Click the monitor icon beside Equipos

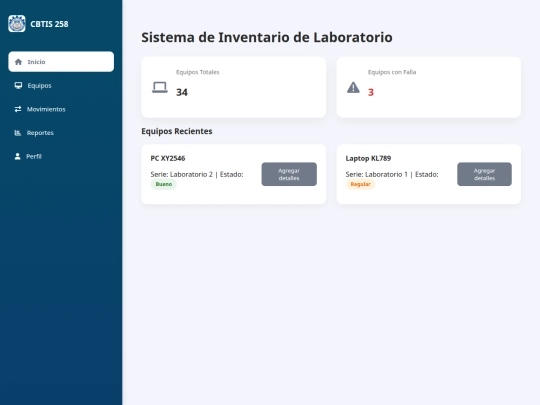18,85
